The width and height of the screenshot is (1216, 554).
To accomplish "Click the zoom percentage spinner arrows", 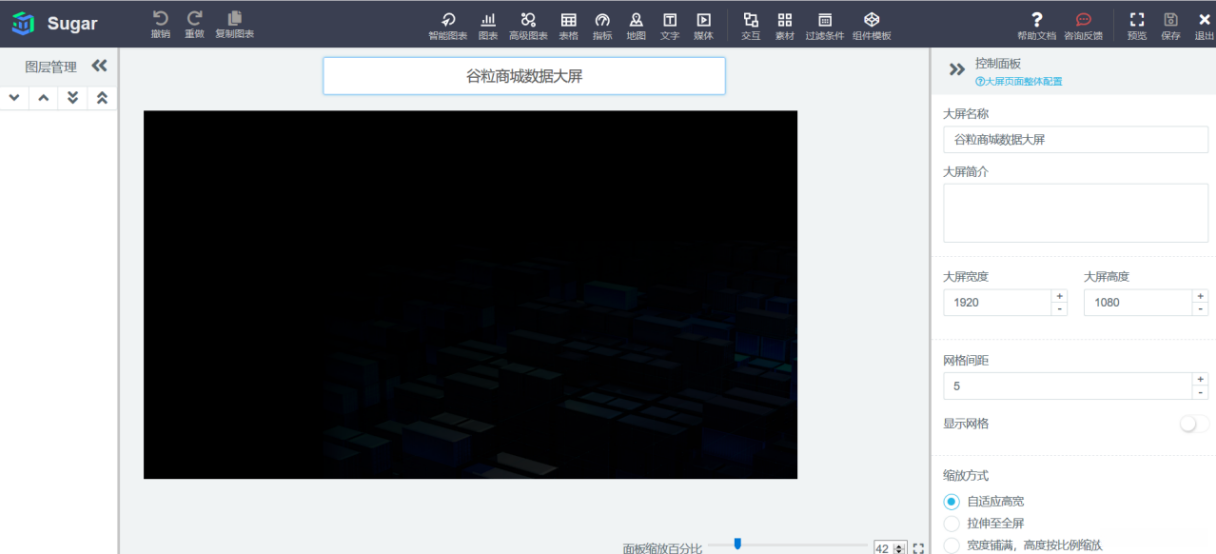I will [899, 548].
